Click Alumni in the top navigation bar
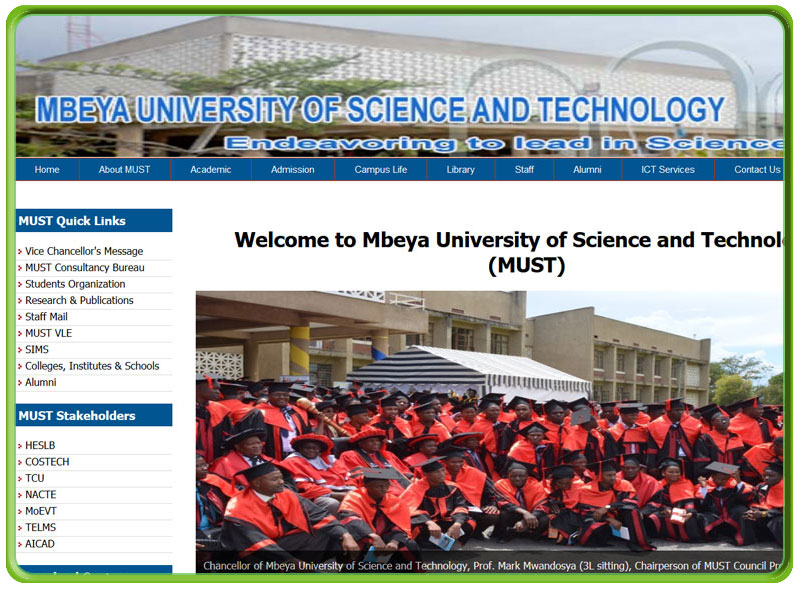The width and height of the screenshot is (800, 600). coord(587,169)
